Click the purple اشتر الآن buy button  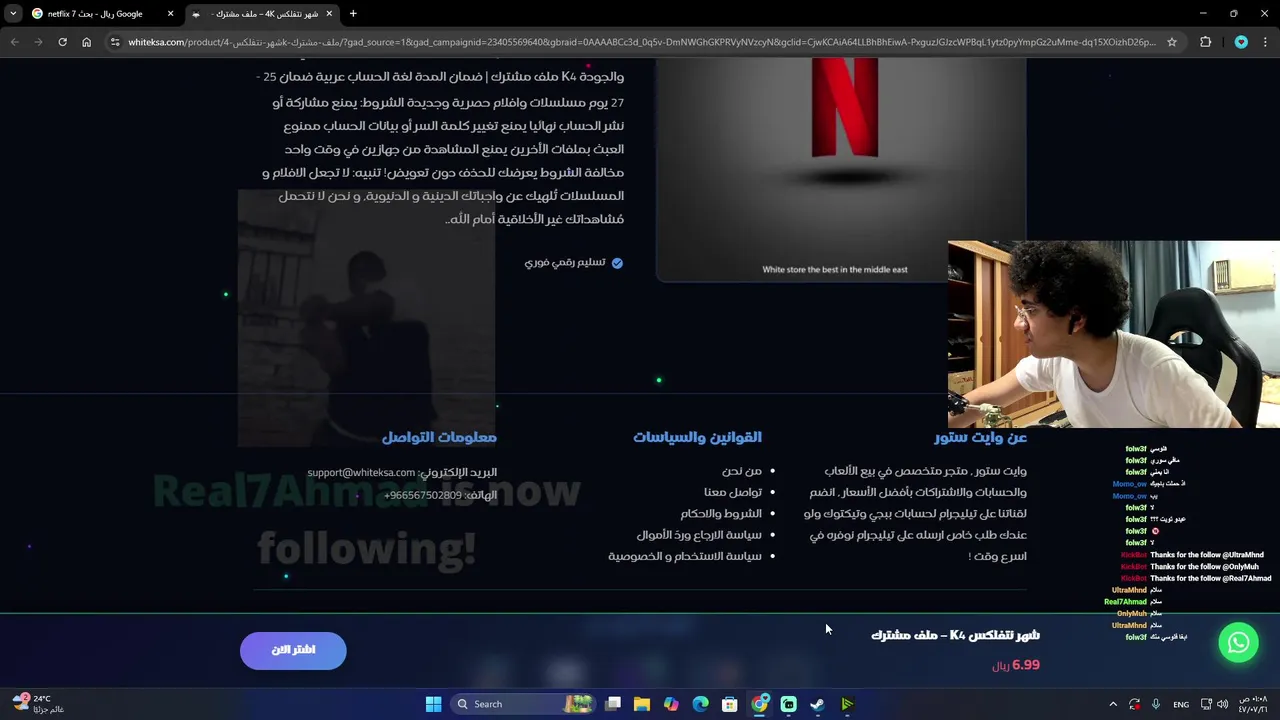tap(293, 650)
